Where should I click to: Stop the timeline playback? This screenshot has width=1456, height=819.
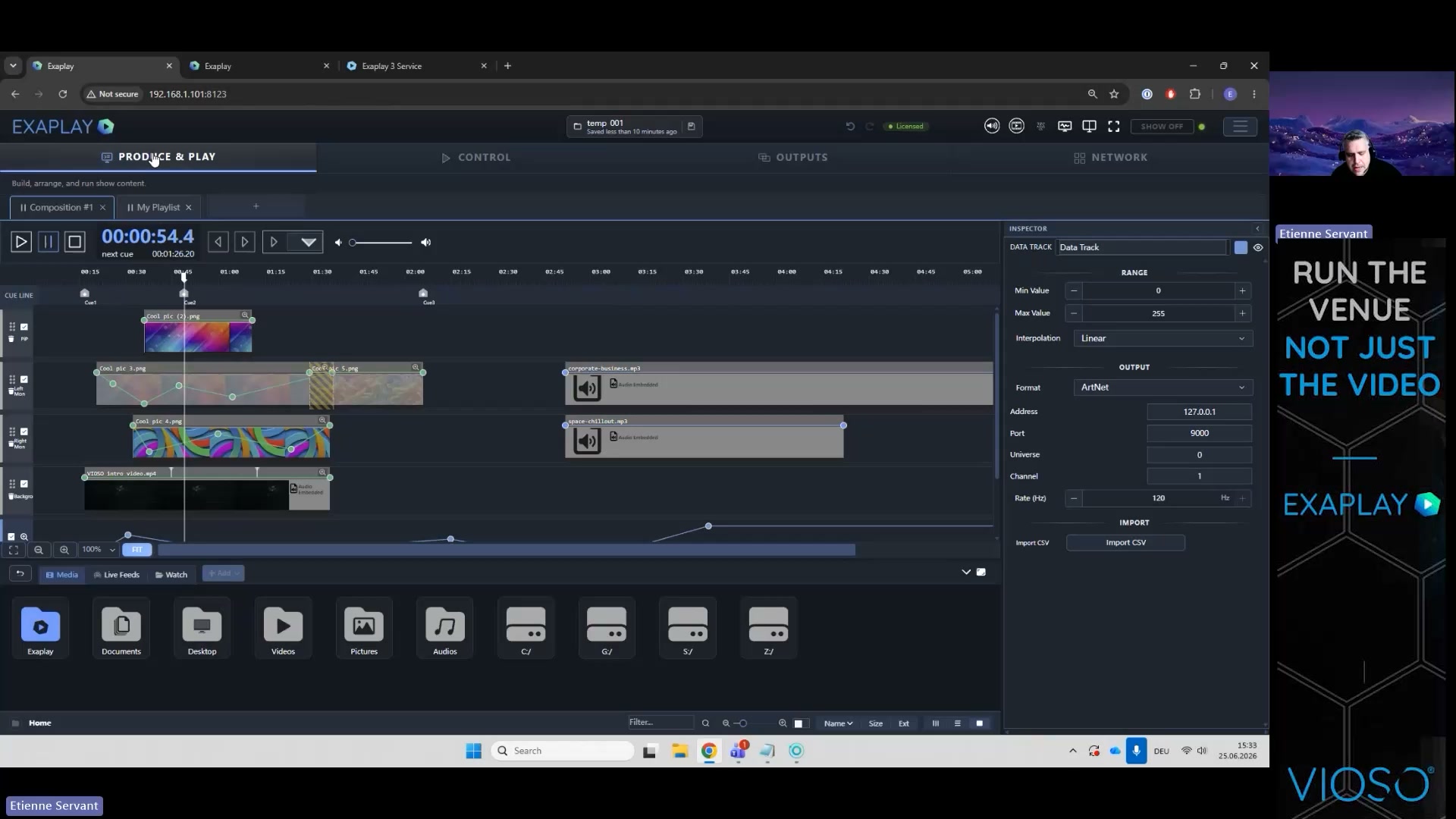coord(74,242)
